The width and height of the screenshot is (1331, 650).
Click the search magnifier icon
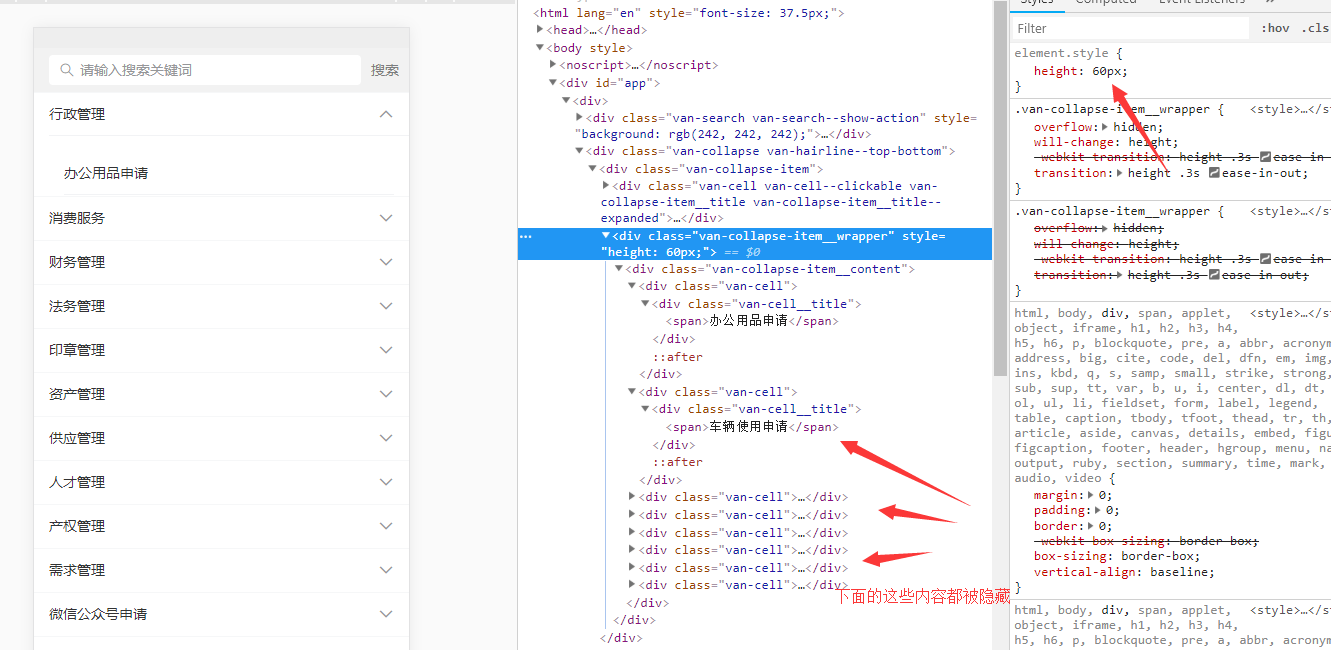click(x=67, y=70)
